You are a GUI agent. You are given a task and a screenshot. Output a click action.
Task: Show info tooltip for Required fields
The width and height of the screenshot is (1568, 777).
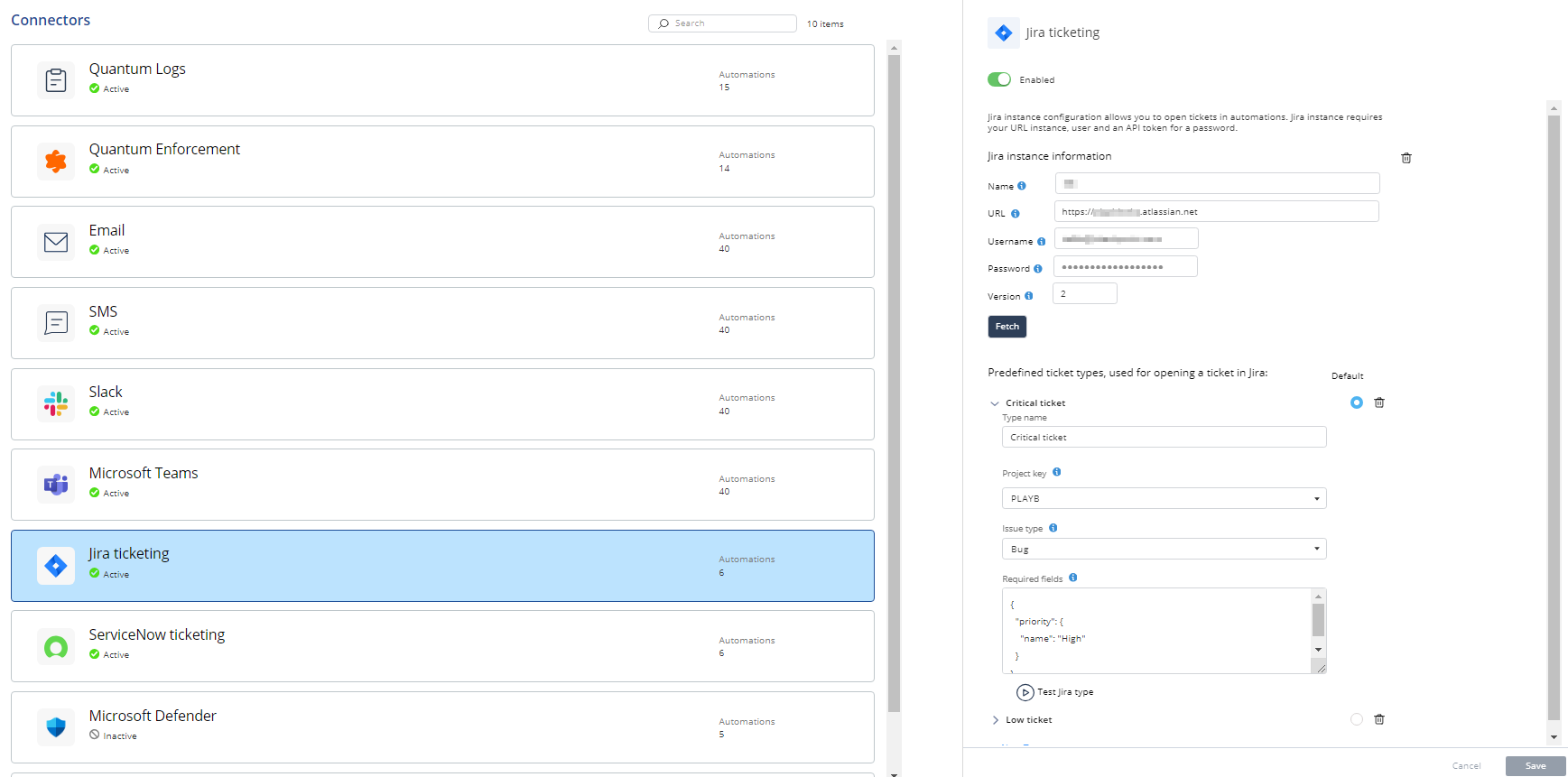pos(1073,578)
